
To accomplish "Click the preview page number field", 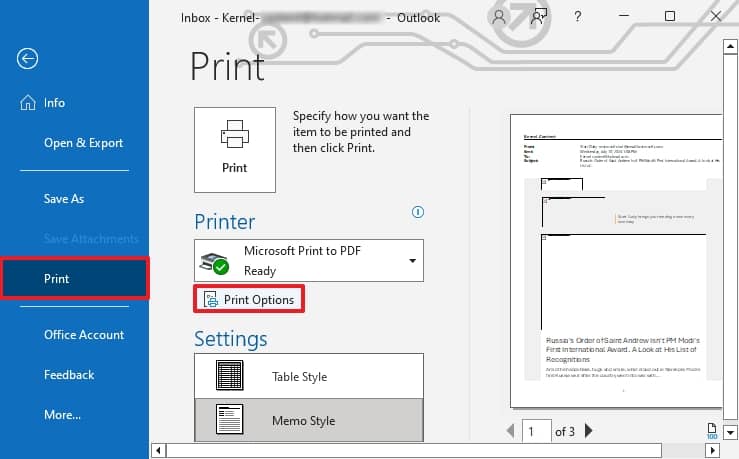I will [536, 431].
